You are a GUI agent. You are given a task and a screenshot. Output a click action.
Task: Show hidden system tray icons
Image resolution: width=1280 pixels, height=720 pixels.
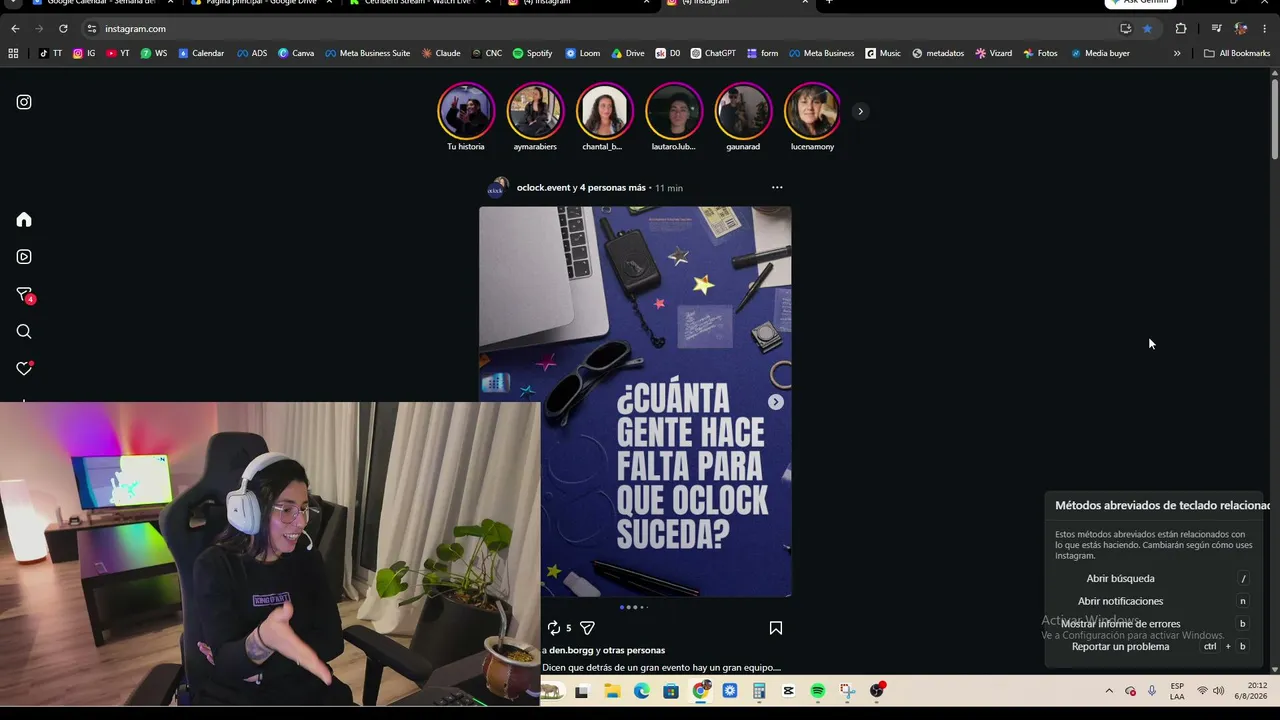pos(1108,691)
